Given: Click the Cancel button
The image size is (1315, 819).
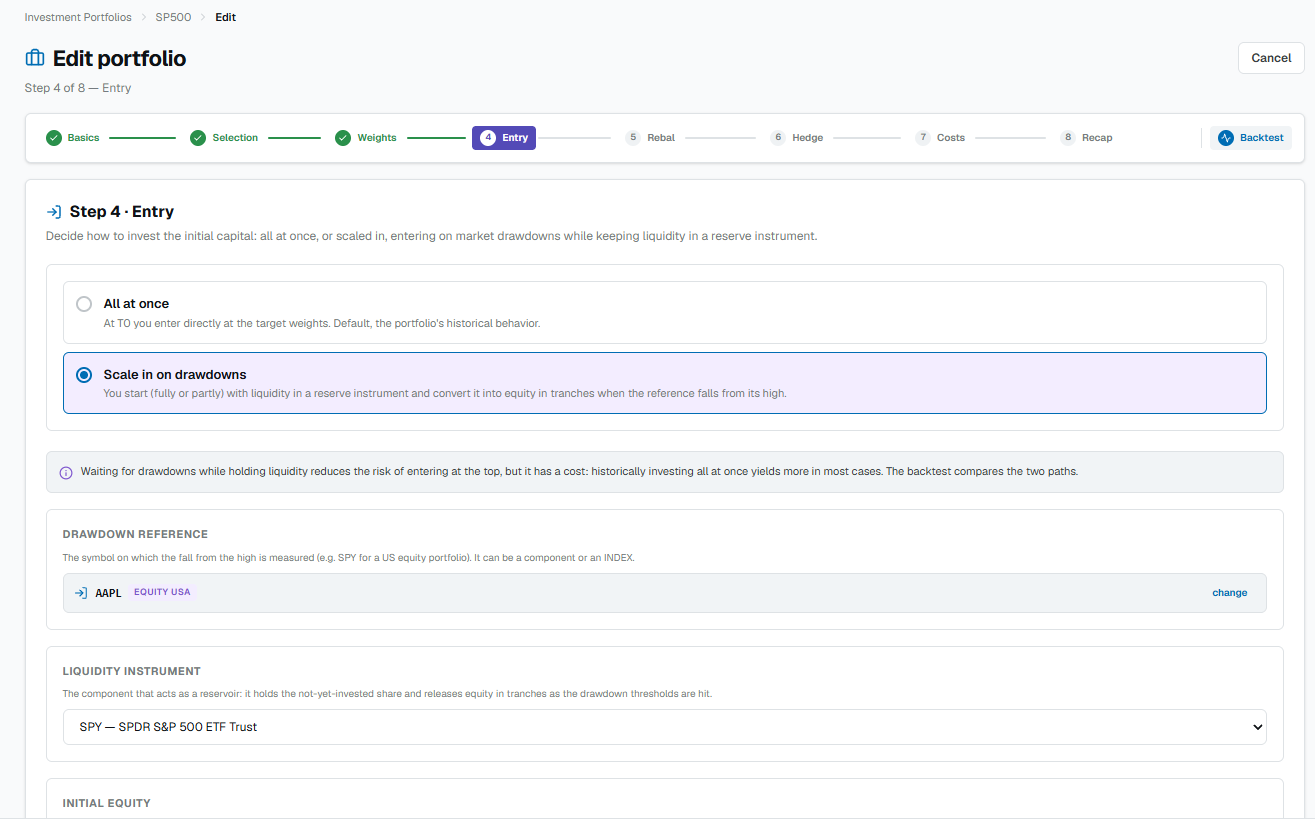Looking at the screenshot, I should [1271, 58].
